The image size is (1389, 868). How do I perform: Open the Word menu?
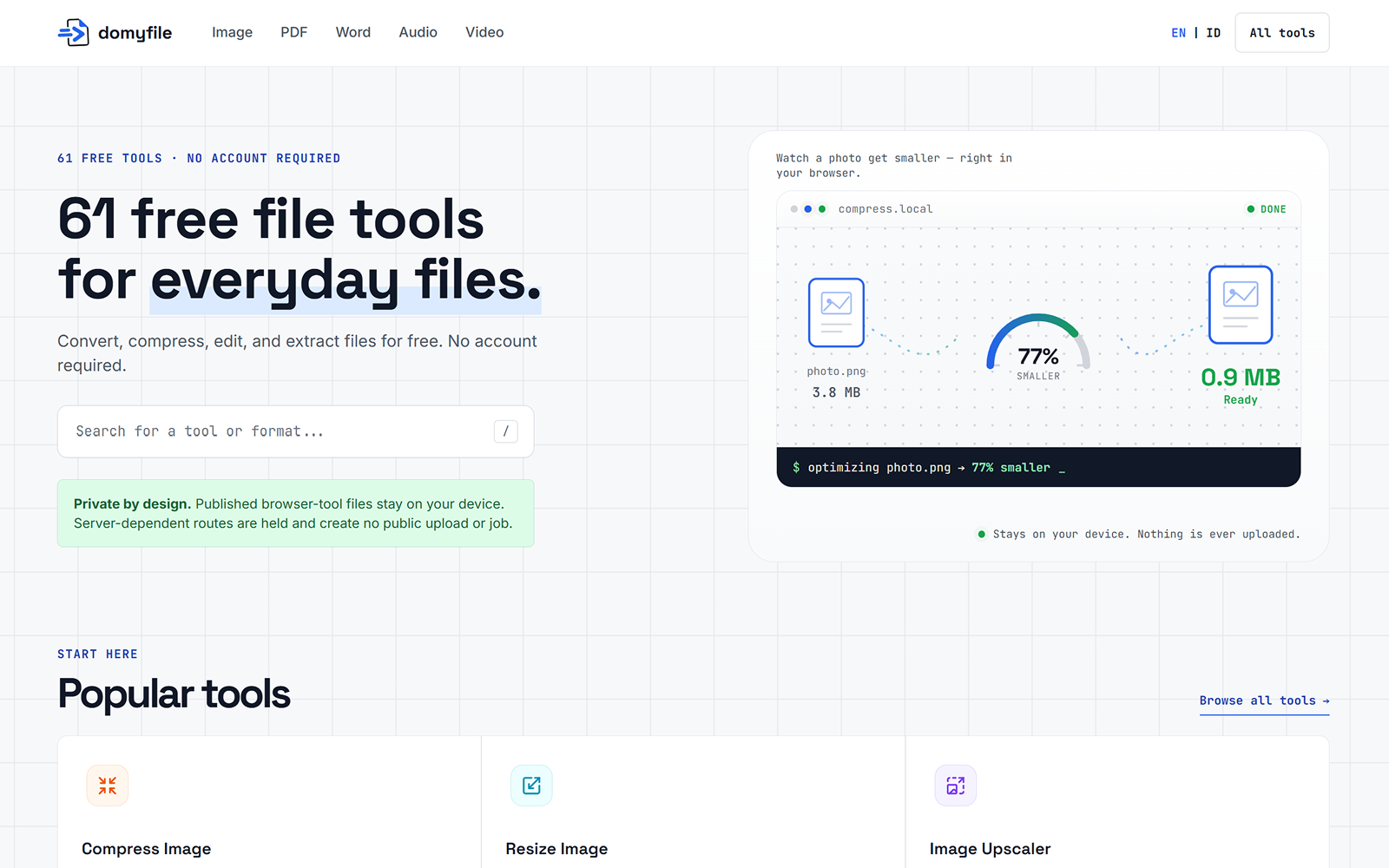[x=353, y=32]
